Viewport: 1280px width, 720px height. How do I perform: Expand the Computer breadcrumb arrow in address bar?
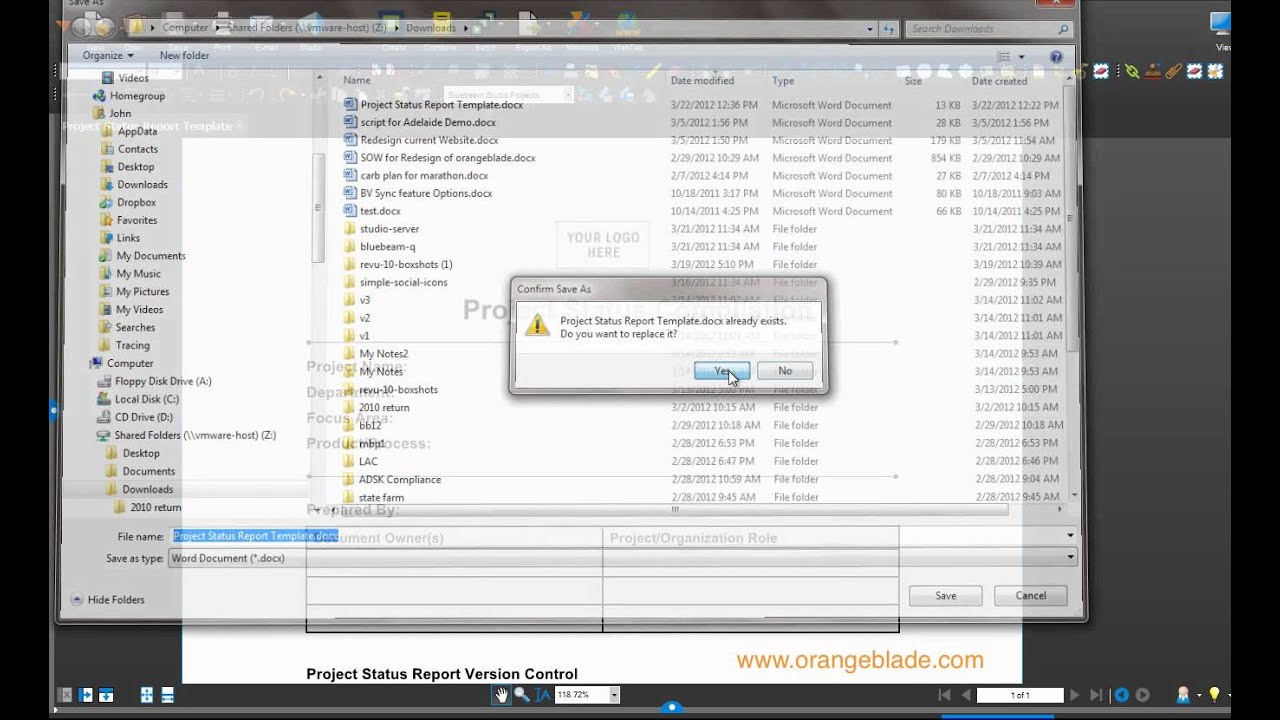(x=217, y=28)
